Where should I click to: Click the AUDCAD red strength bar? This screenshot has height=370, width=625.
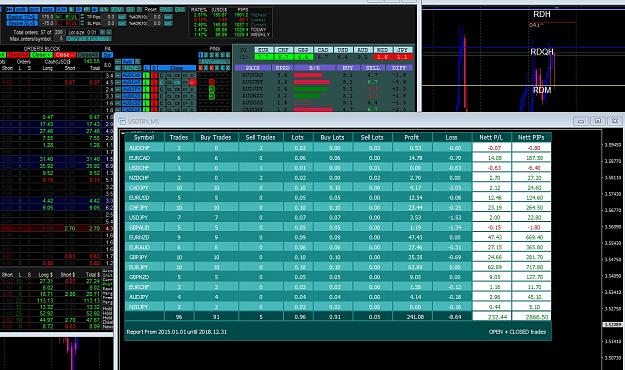coord(308,75)
